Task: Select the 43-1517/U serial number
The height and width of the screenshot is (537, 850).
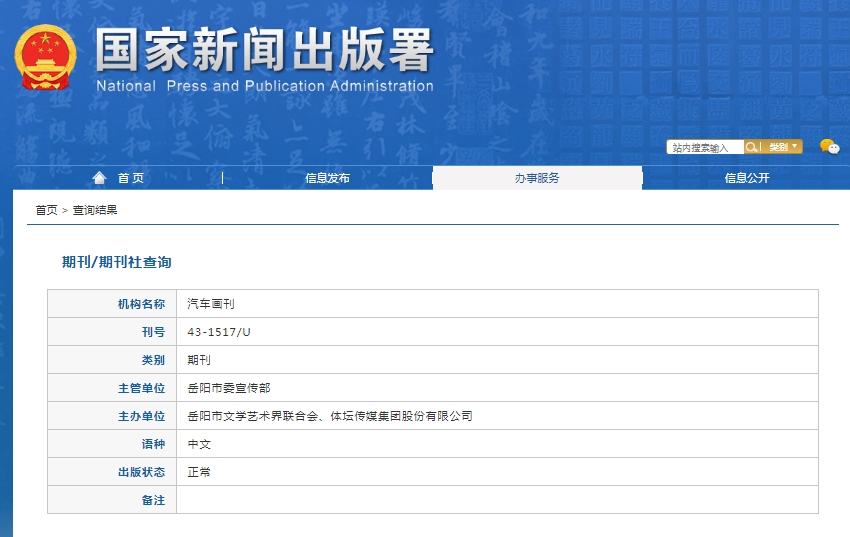Action: point(219,332)
